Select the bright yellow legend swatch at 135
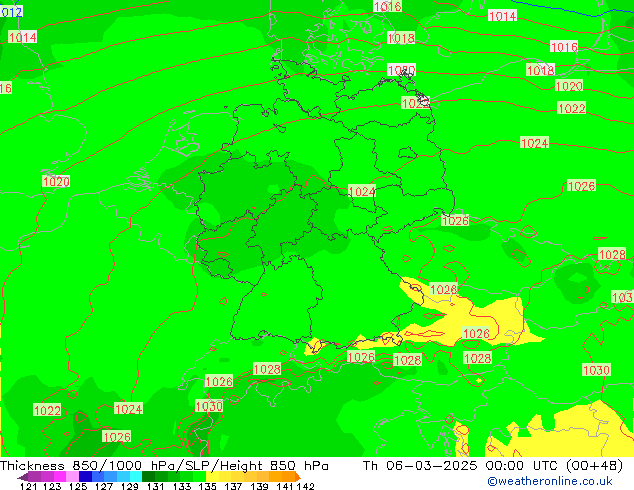 tap(212, 476)
